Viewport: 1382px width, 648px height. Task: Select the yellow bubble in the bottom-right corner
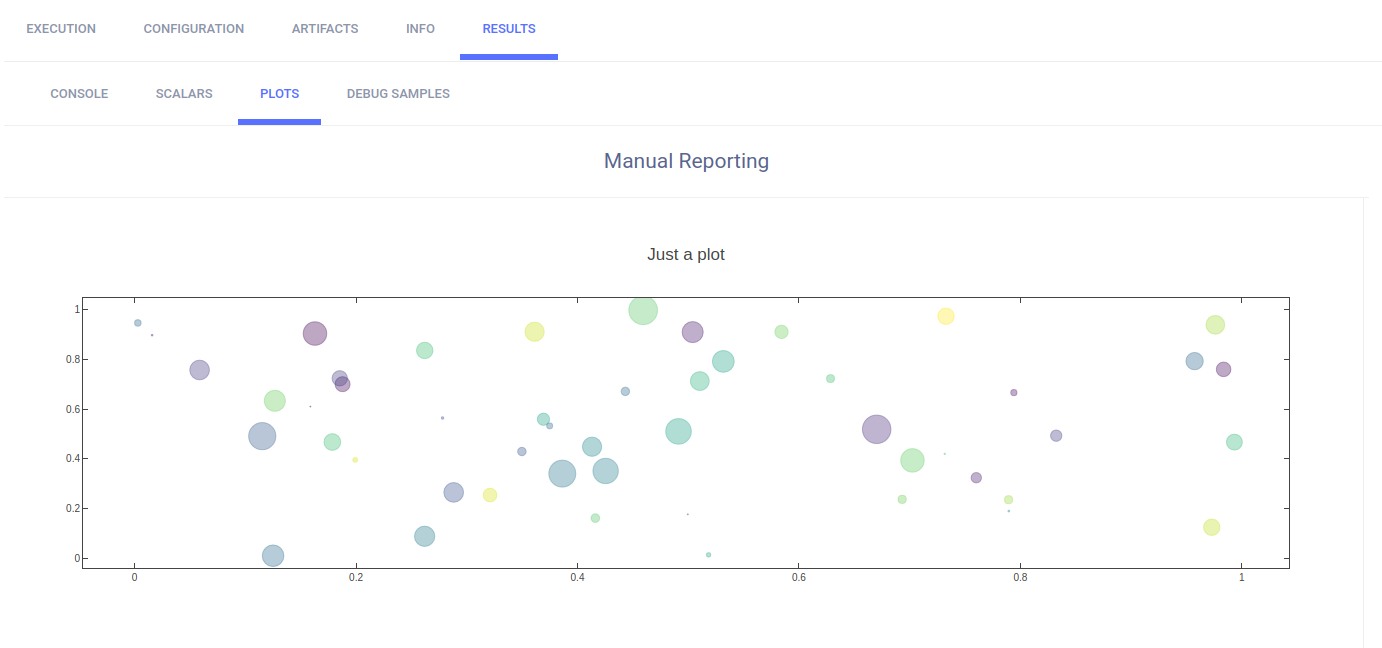[1211, 527]
